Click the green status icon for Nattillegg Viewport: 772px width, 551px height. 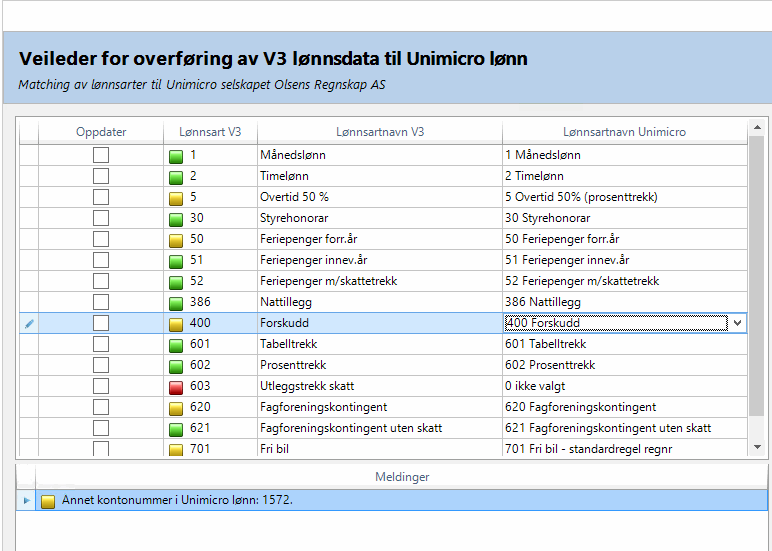coord(176,302)
